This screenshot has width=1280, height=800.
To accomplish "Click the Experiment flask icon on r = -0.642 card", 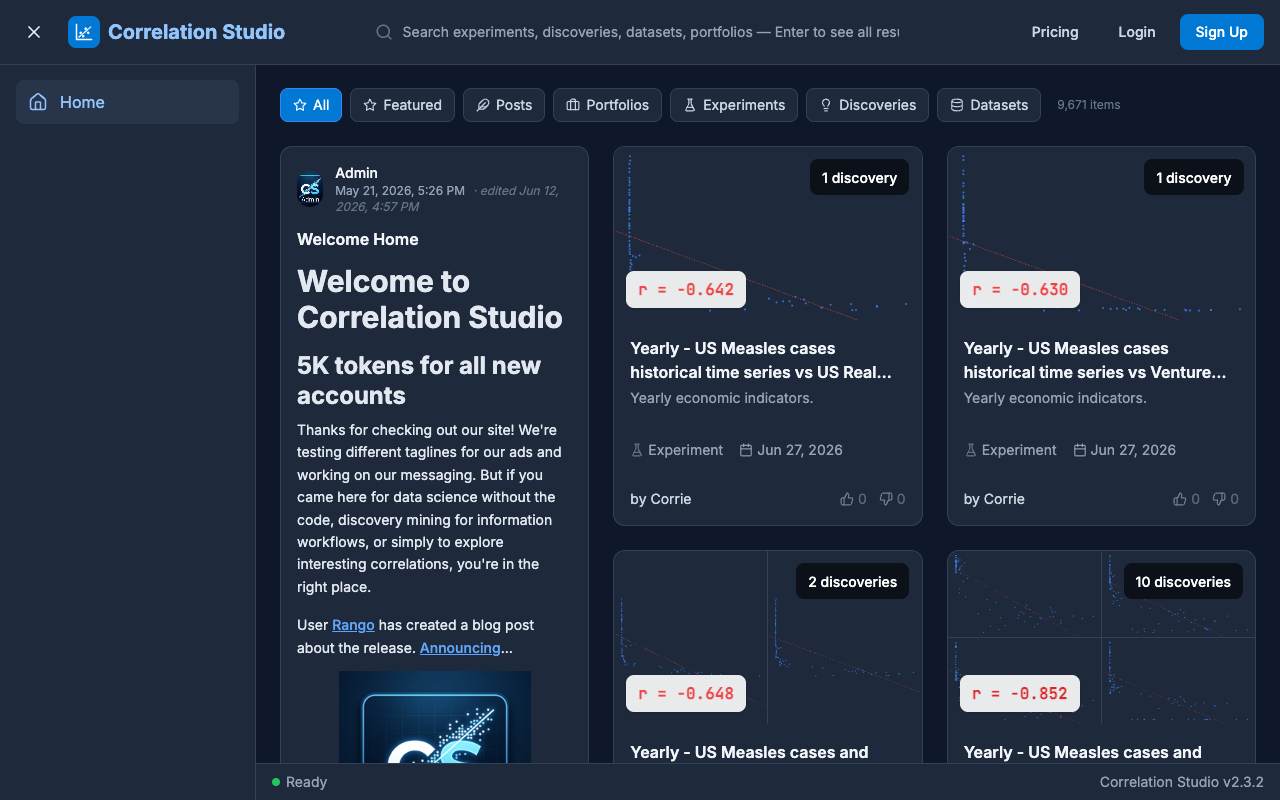I will click(637, 450).
